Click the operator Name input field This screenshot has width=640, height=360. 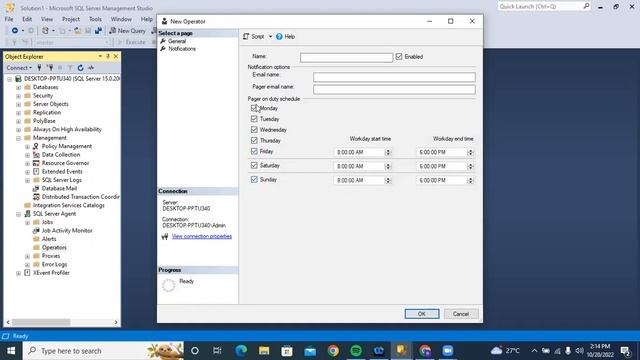[x=346, y=58]
